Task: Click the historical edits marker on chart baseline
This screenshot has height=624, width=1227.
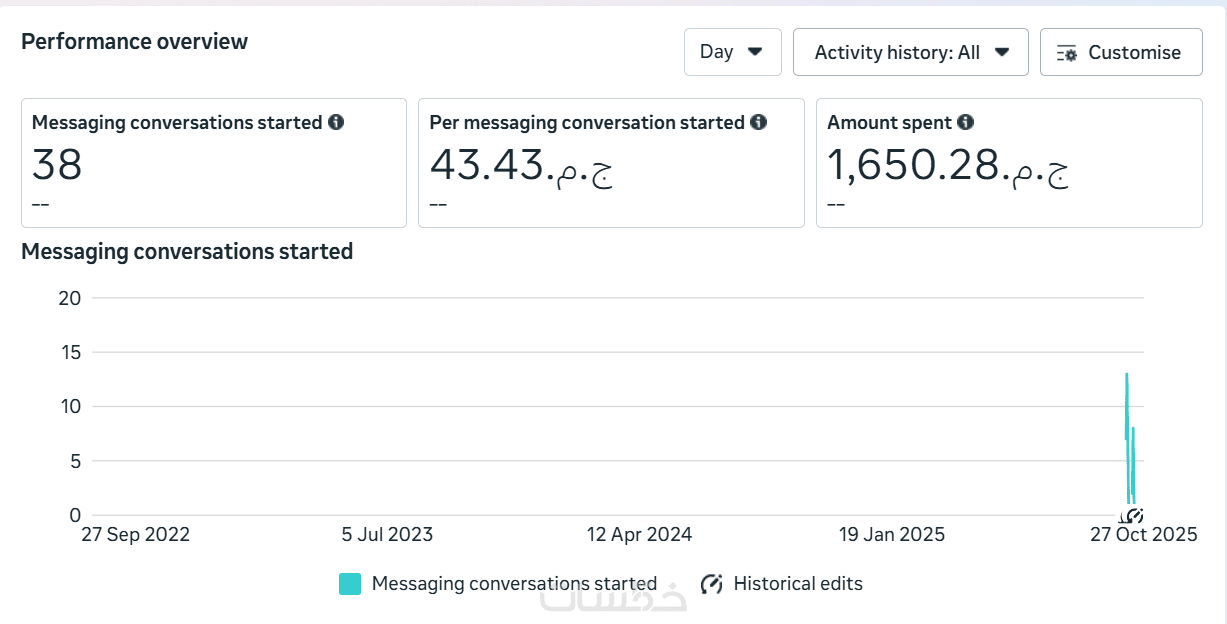Action: coord(1134,515)
